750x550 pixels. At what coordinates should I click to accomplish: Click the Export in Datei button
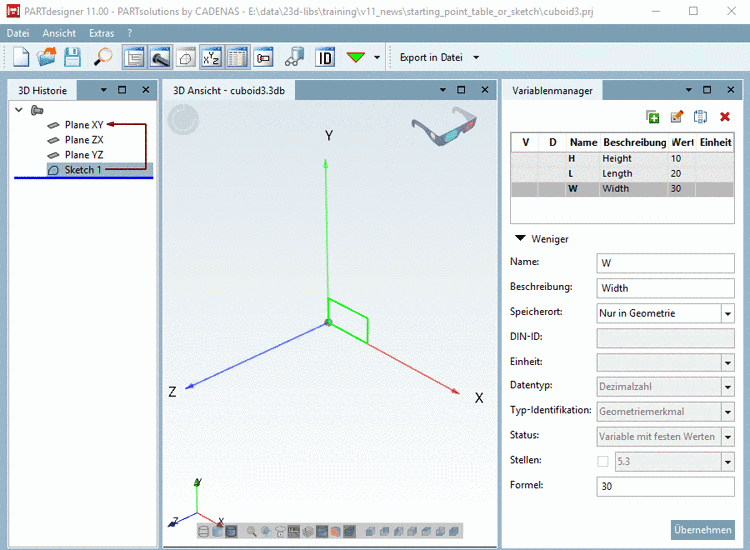pos(431,57)
